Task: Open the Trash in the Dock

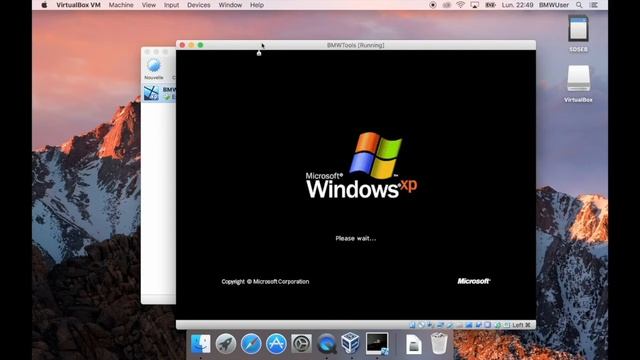Action: [x=439, y=343]
